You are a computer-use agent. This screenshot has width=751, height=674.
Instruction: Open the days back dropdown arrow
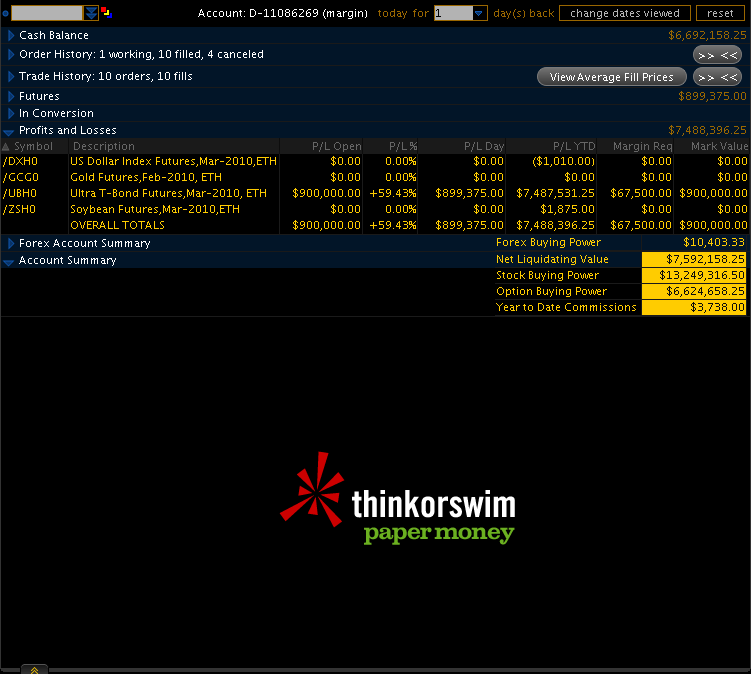[x=479, y=13]
